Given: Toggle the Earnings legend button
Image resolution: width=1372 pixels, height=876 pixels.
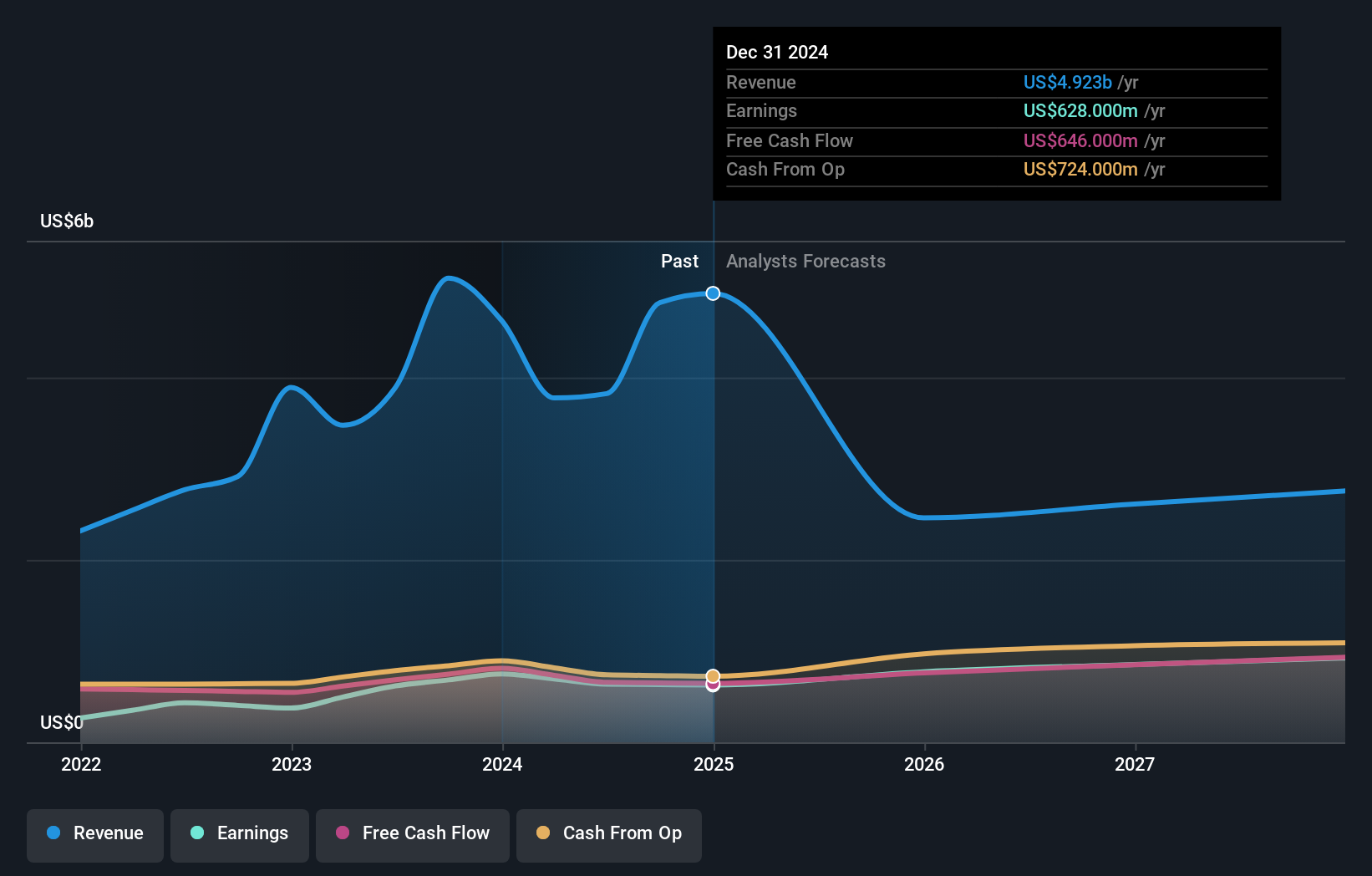Looking at the screenshot, I should (240, 835).
